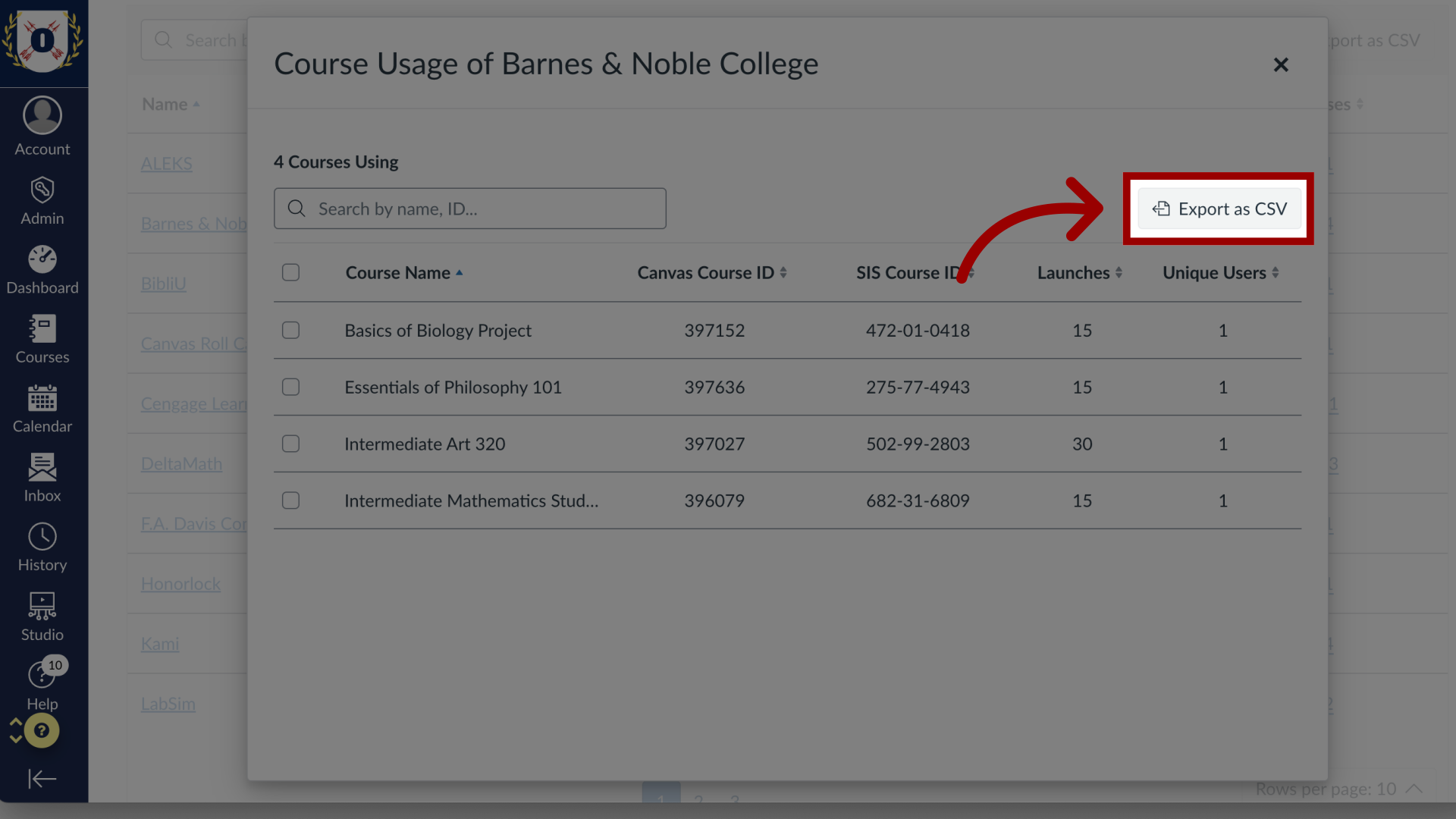Check the Intermediate Art 320 row
Image resolution: width=1456 pixels, height=819 pixels.
[290, 444]
